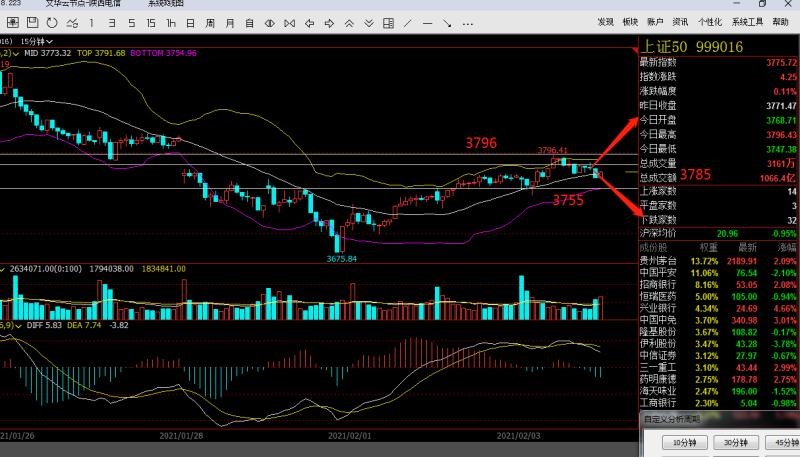Expand the Bollinger indicator parameters dropdown
This screenshot has height=457, width=800.
point(16,54)
